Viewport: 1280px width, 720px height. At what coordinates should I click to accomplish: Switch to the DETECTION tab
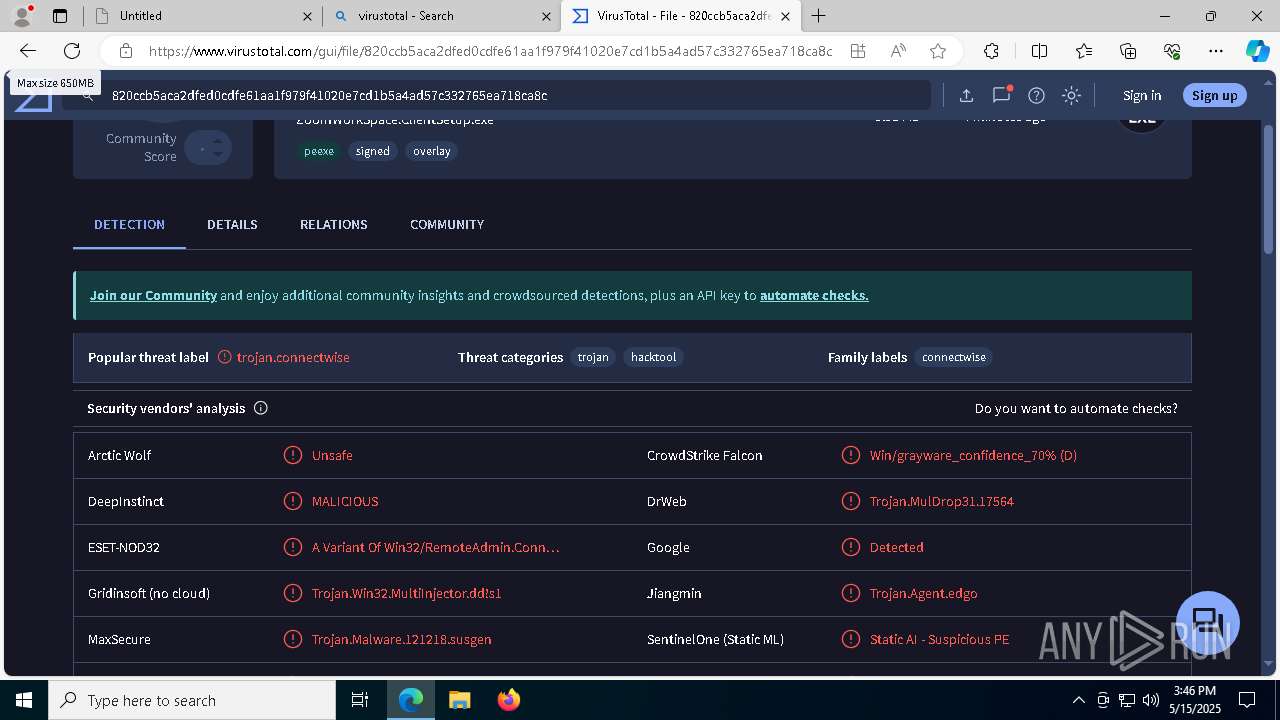click(129, 225)
